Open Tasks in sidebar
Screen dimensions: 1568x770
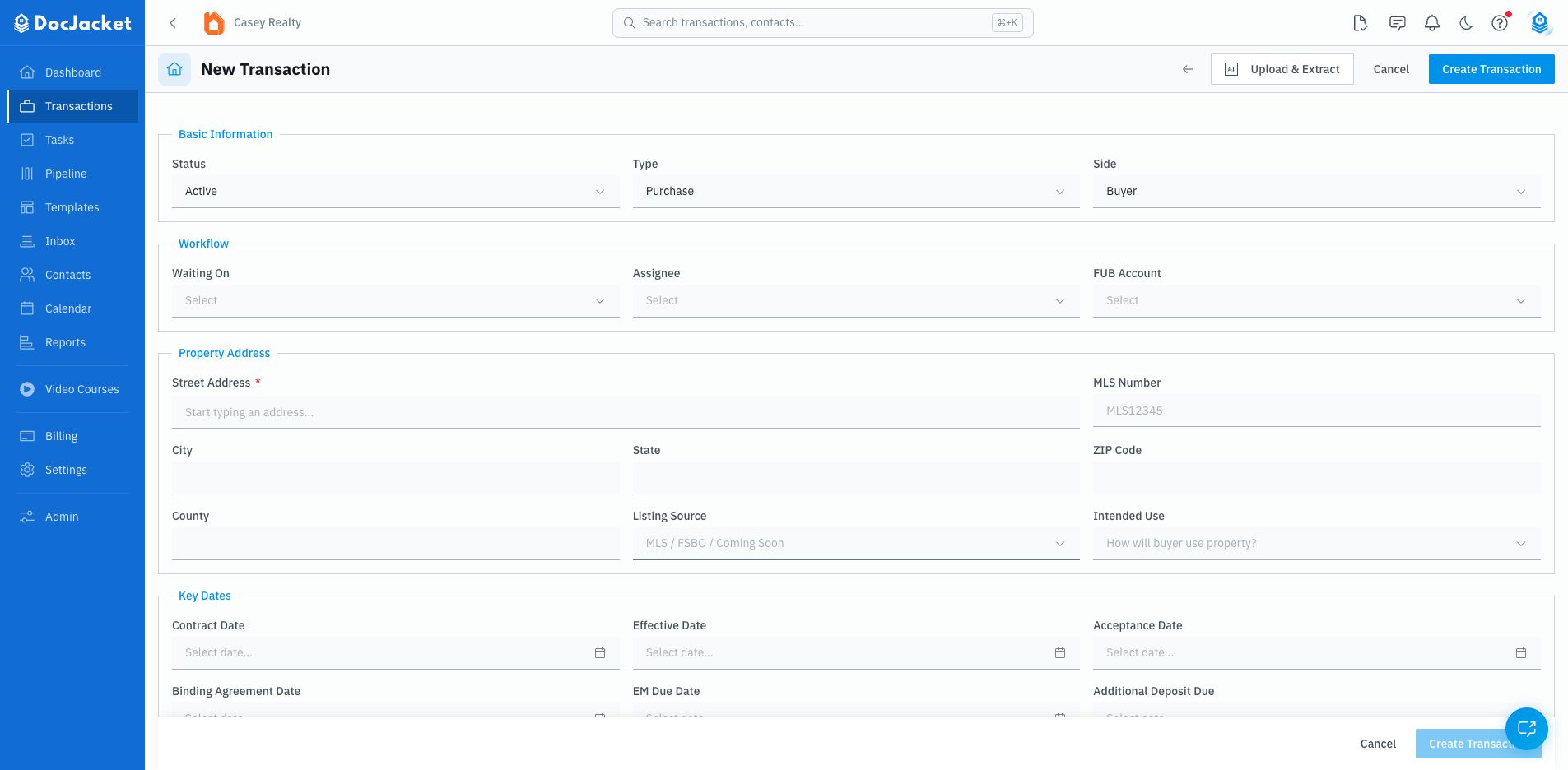tap(72, 140)
